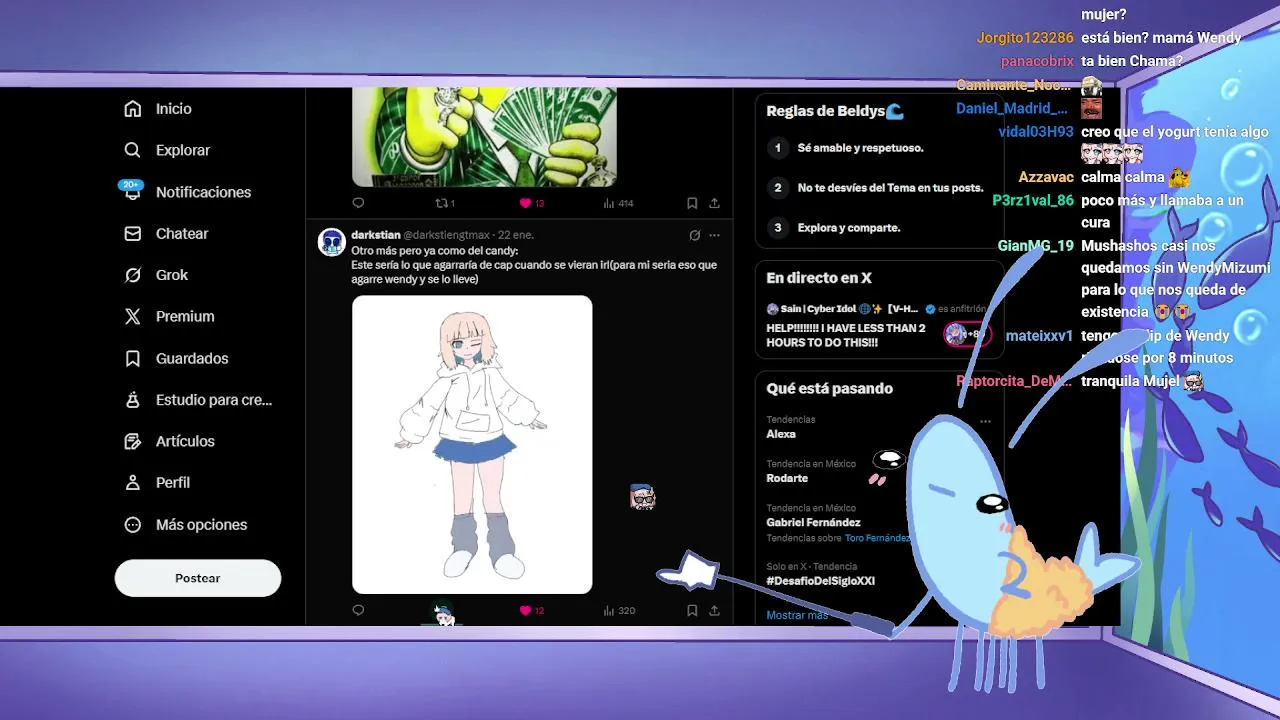Open Grok icon in sidebar
Screen dimensions: 1280x720
click(132, 275)
